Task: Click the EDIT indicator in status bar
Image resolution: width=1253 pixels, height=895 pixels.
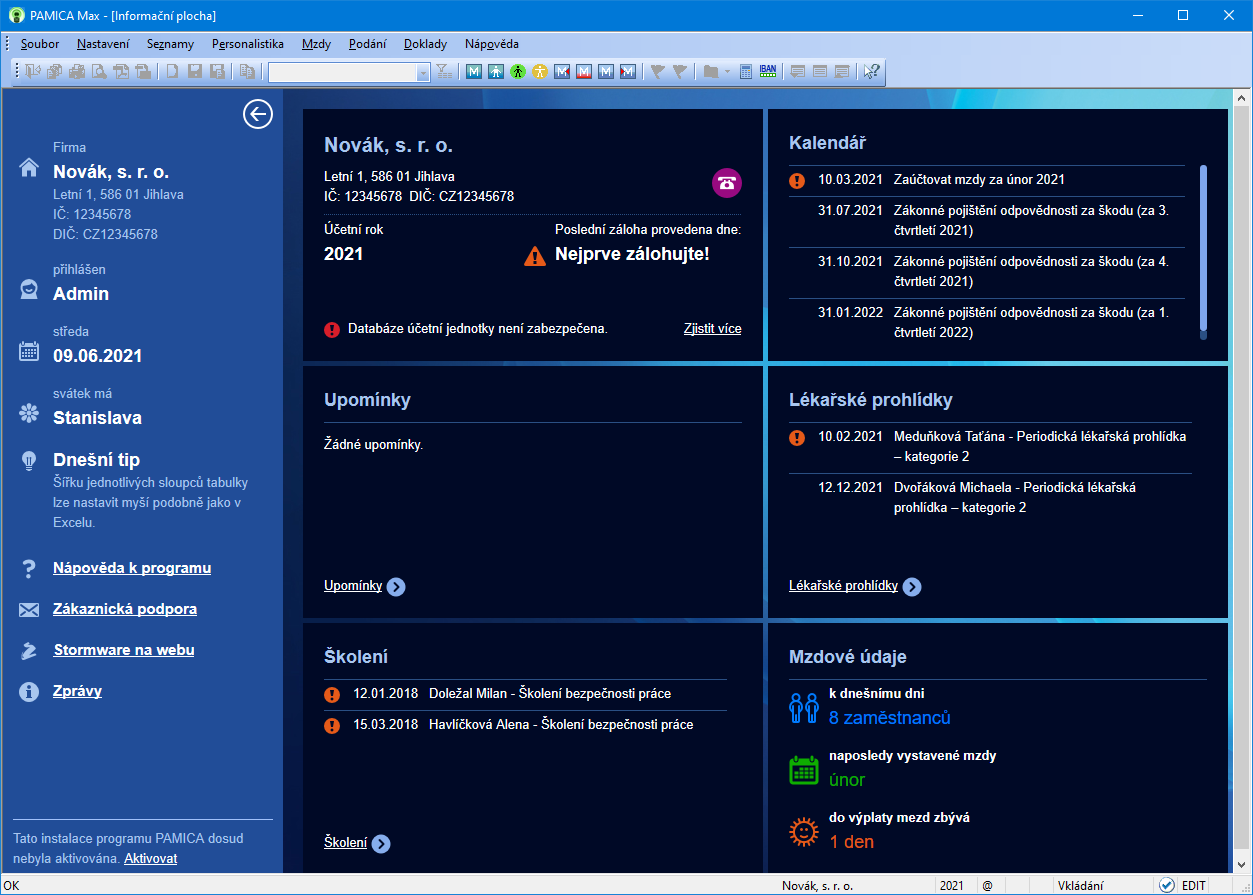Action: pos(1195,885)
